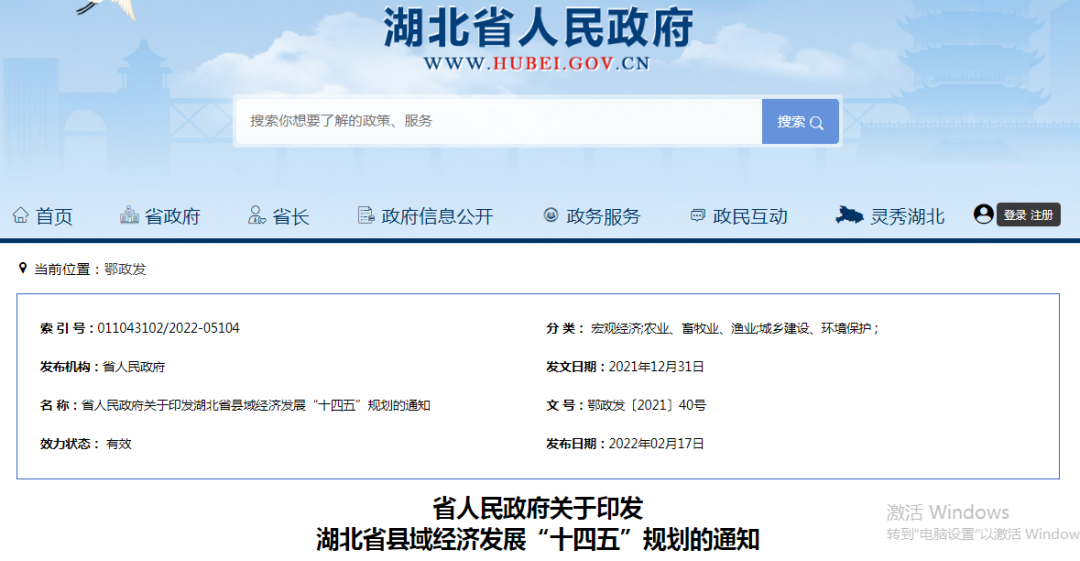Open the 省长 menu item

point(291,216)
